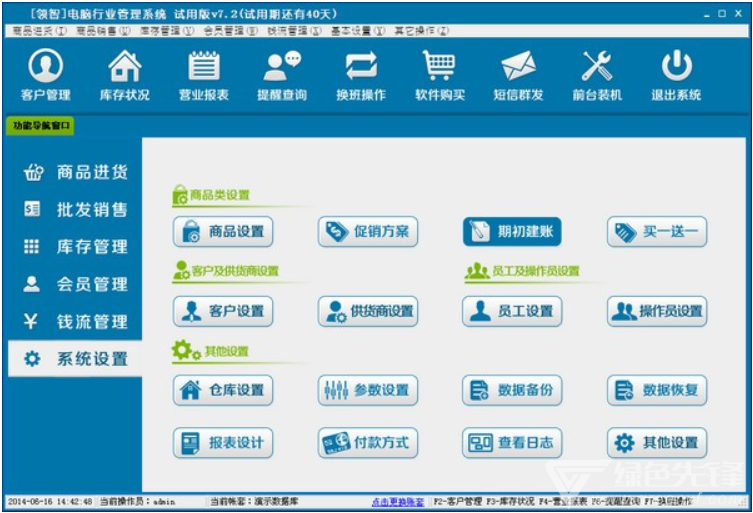Open the 营业报表 report icon

[204, 76]
